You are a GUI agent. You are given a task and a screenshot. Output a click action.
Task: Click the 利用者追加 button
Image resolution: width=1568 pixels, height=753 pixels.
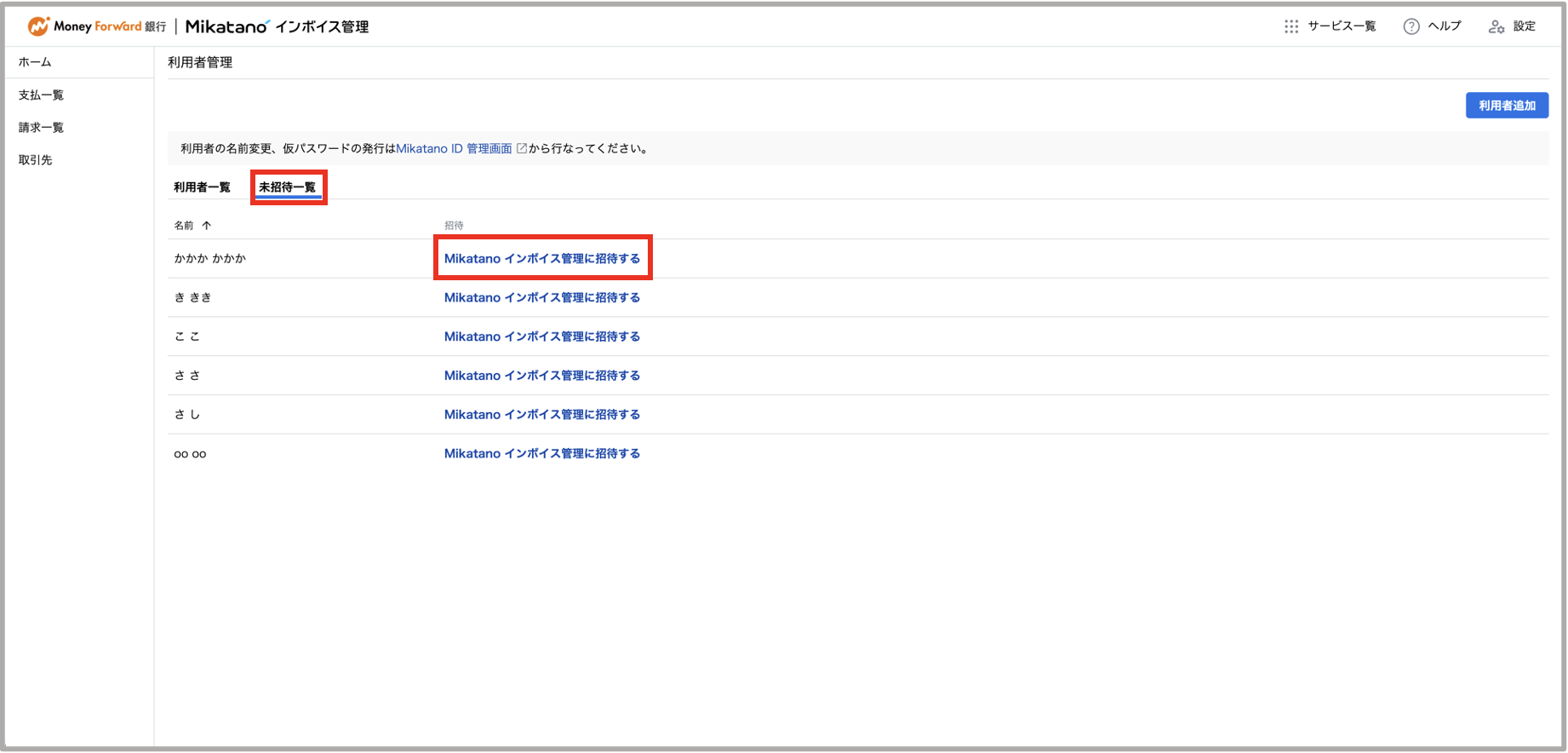pyautogui.click(x=1507, y=106)
